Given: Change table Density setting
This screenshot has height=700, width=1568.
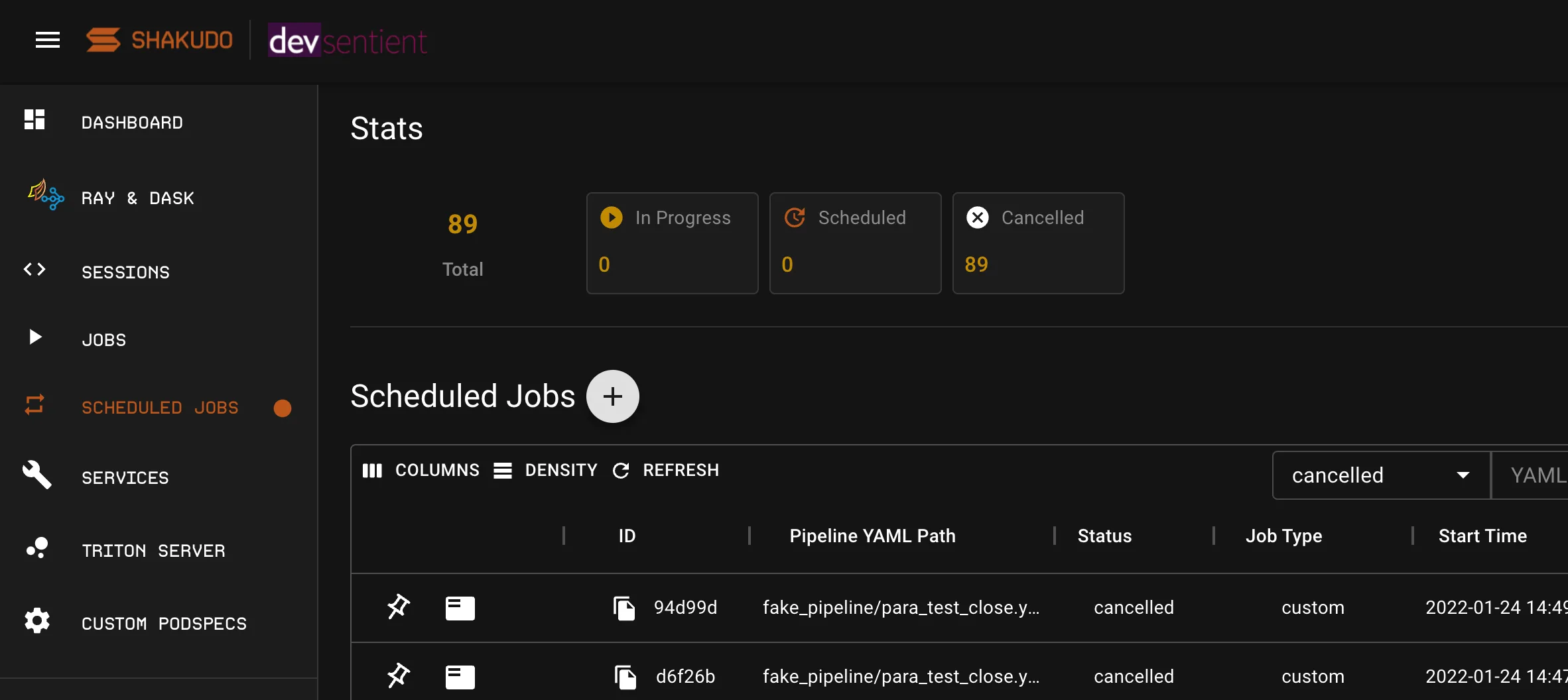Looking at the screenshot, I should tap(545, 470).
